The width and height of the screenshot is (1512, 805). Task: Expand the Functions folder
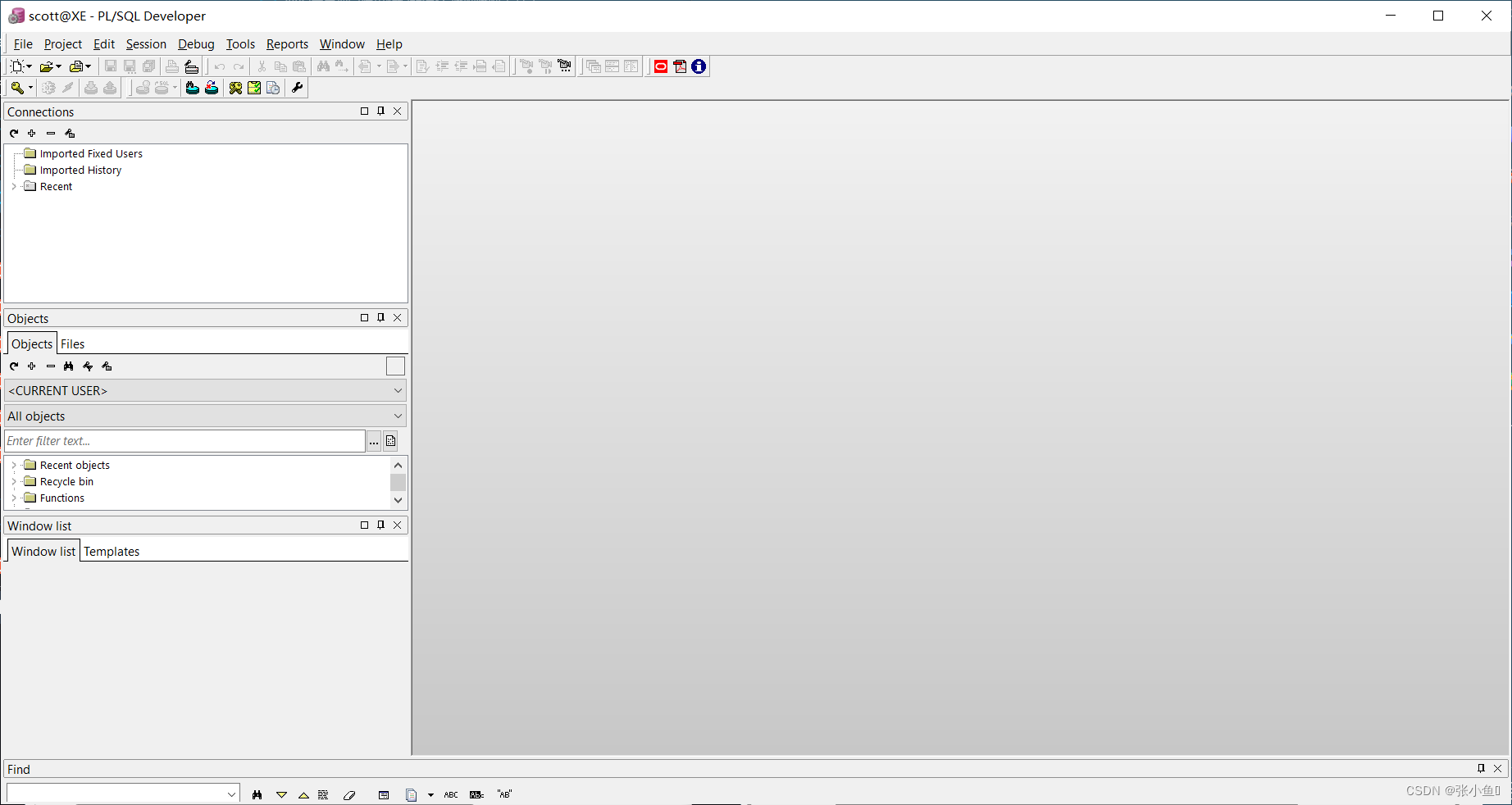(x=14, y=498)
